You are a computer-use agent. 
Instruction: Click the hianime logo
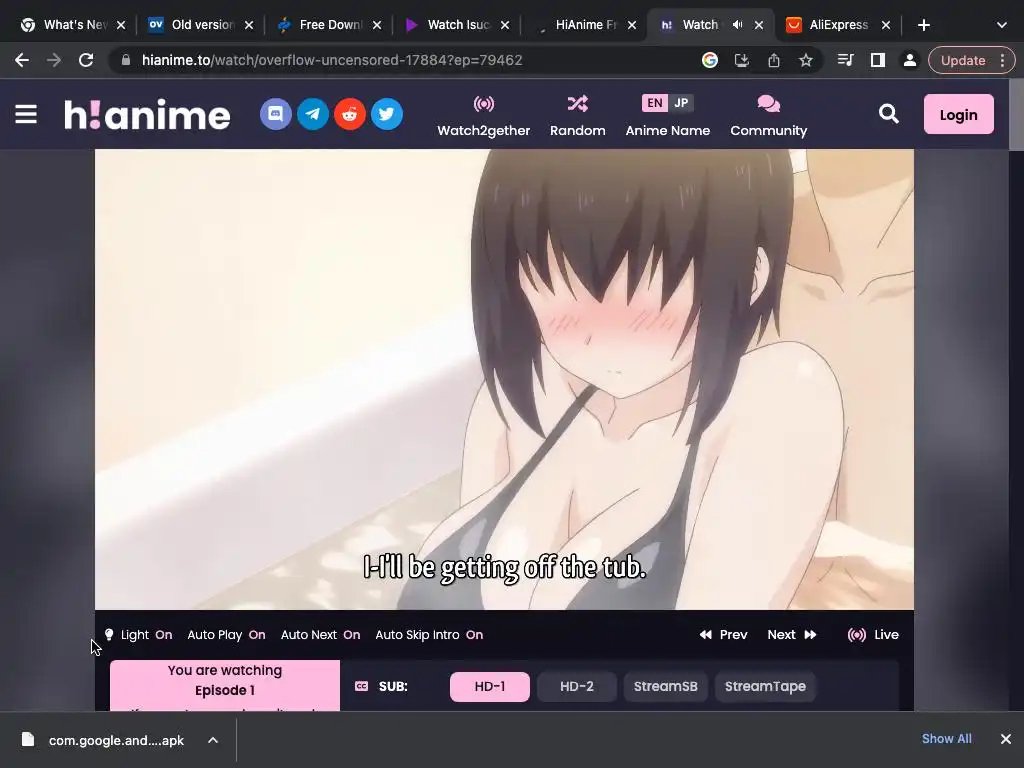coord(147,114)
